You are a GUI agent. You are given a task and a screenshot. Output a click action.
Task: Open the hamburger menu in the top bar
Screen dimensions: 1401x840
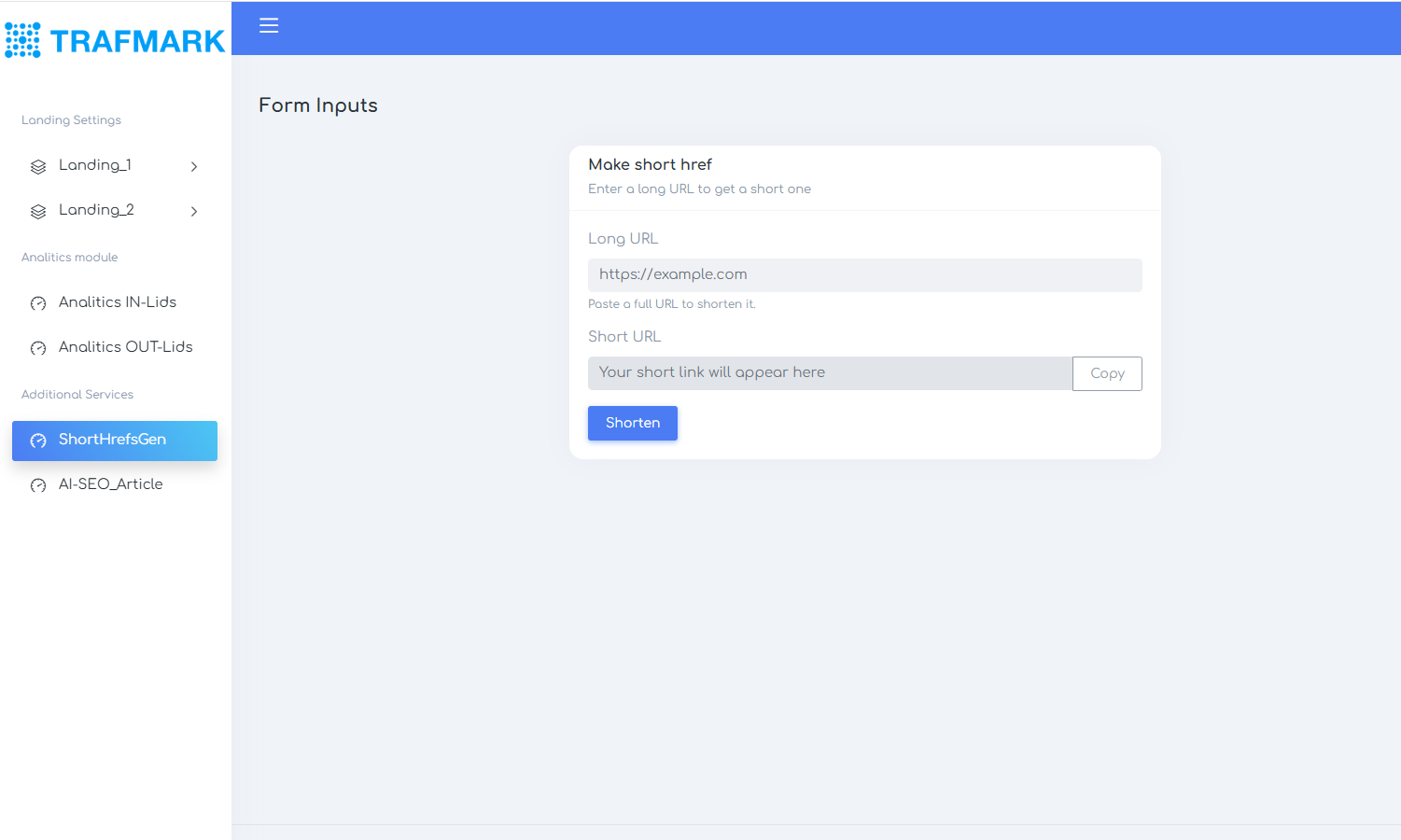click(x=269, y=26)
